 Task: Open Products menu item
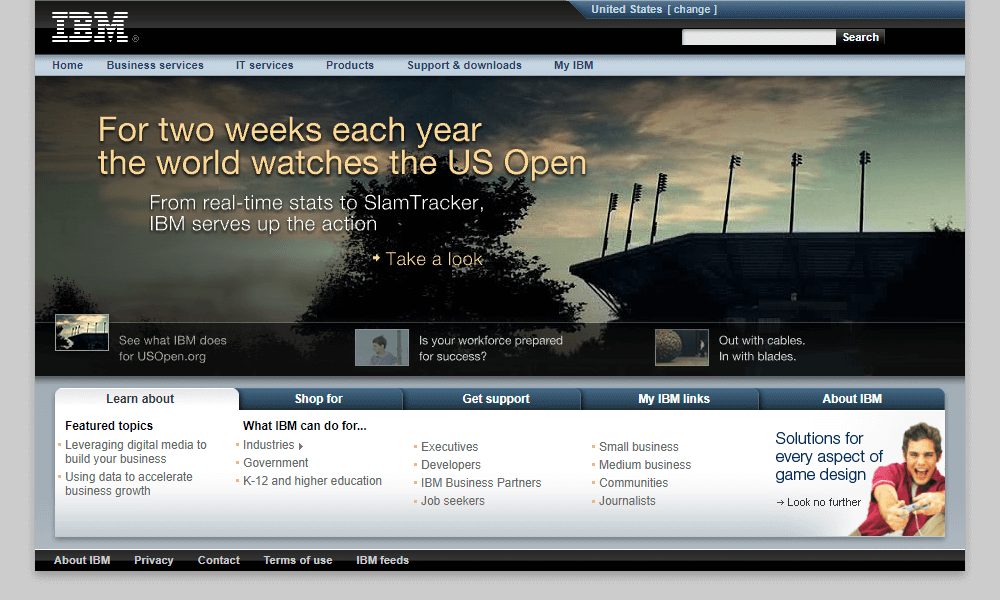[x=350, y=65]
